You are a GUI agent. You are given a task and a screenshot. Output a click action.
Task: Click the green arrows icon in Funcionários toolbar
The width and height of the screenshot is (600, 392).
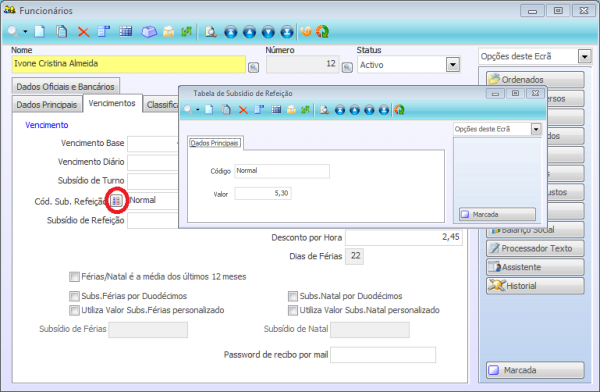point(186,32)
